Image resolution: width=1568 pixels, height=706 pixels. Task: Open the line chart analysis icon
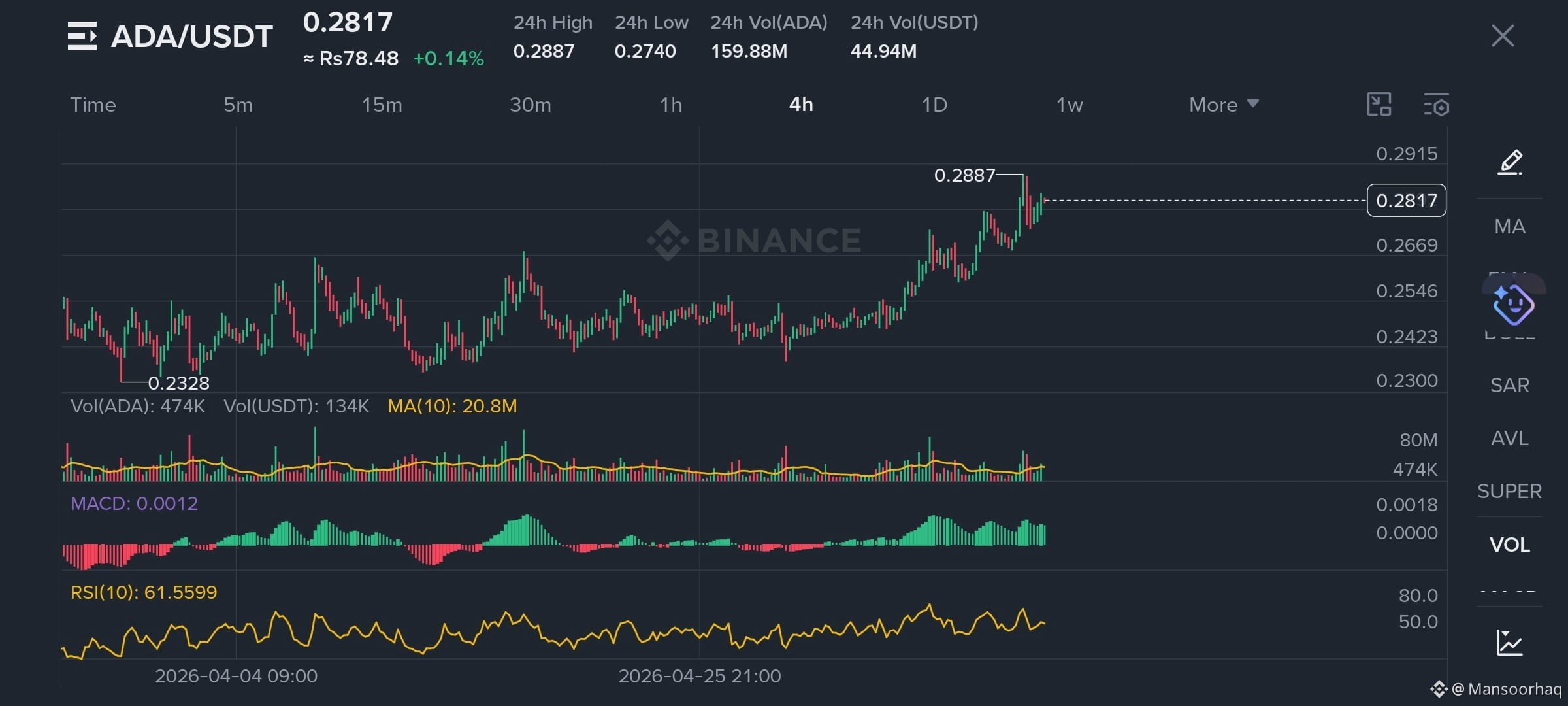click(1509, 642)
